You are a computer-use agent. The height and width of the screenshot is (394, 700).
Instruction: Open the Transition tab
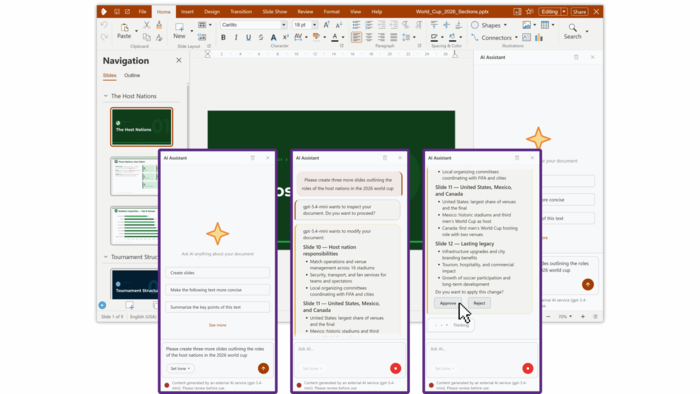pyautogui.click(x=241, y=12)
